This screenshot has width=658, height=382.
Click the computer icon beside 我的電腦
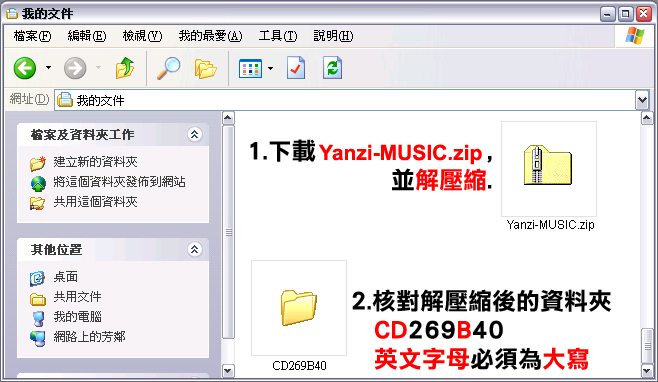[x=38, y=319]
